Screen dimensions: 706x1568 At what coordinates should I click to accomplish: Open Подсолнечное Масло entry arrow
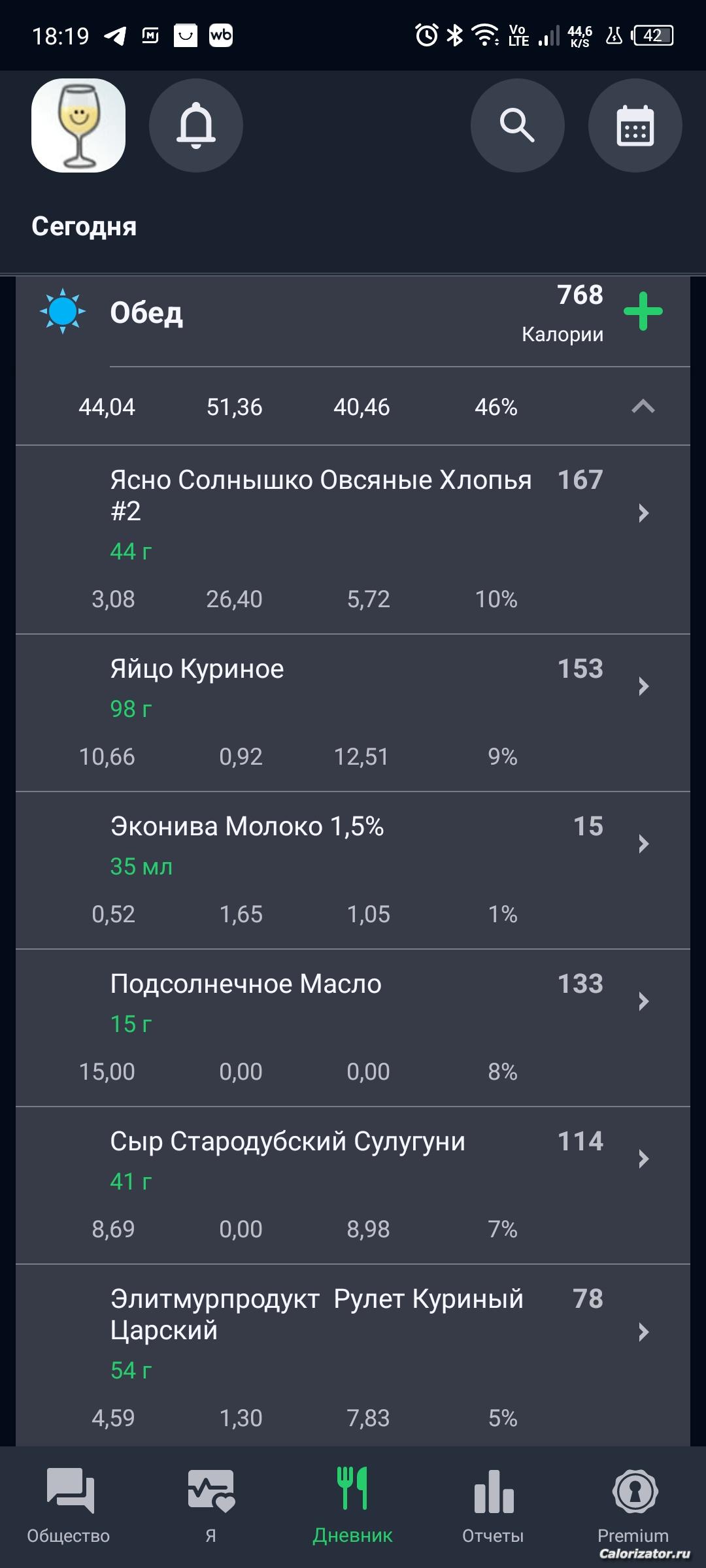643,1001
